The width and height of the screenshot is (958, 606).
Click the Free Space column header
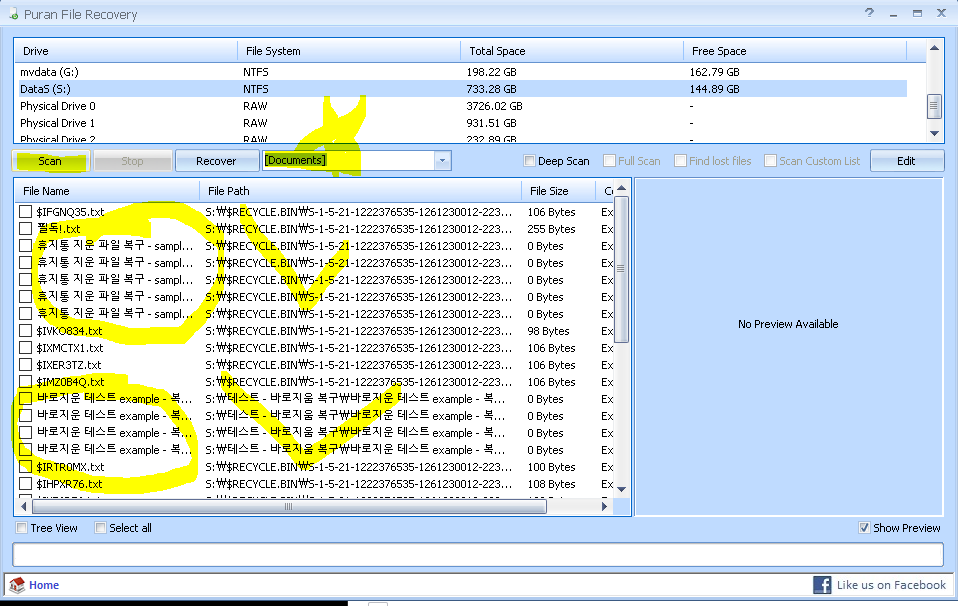pyautogui.click(x=795, y=51)
